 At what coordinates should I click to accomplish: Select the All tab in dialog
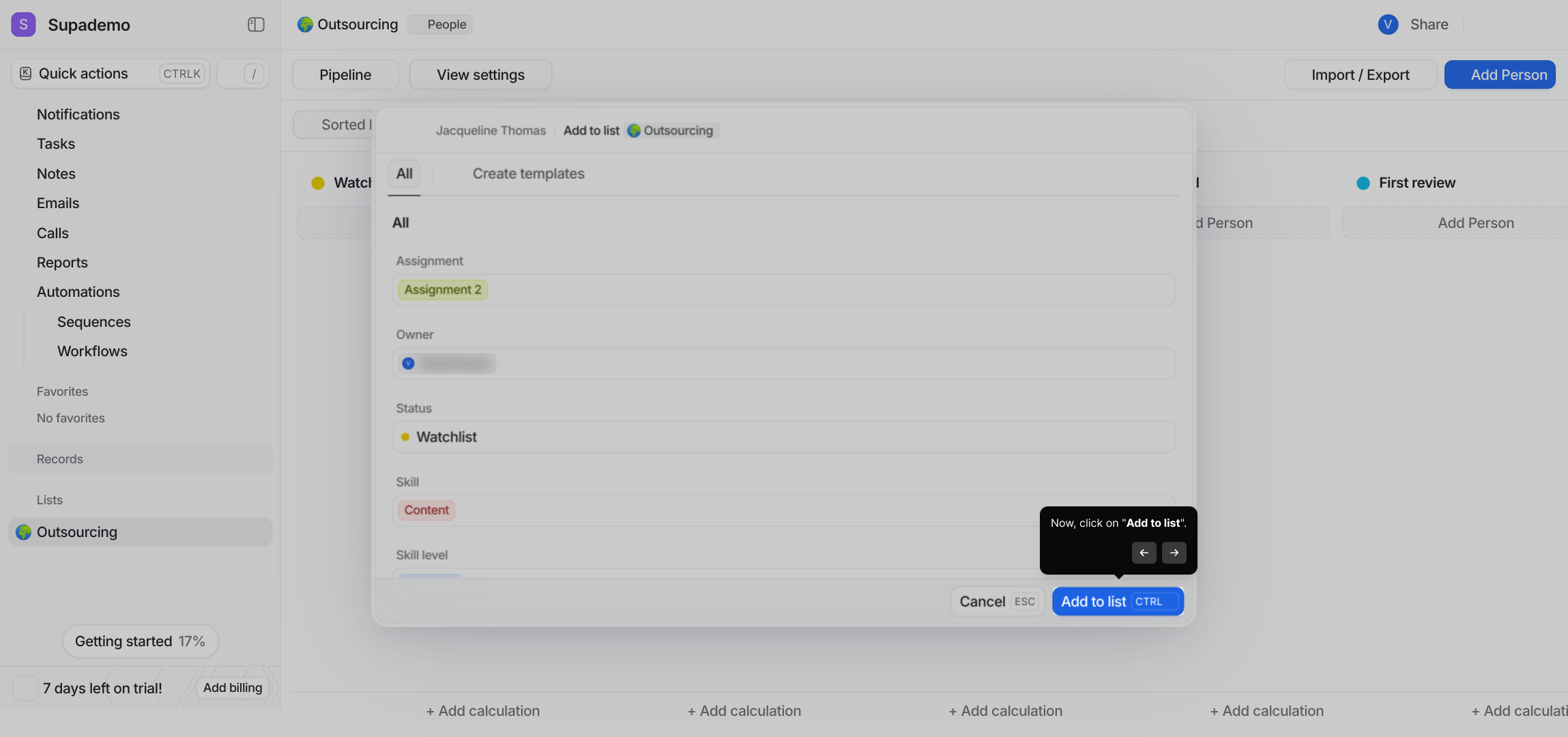(404, 174)
